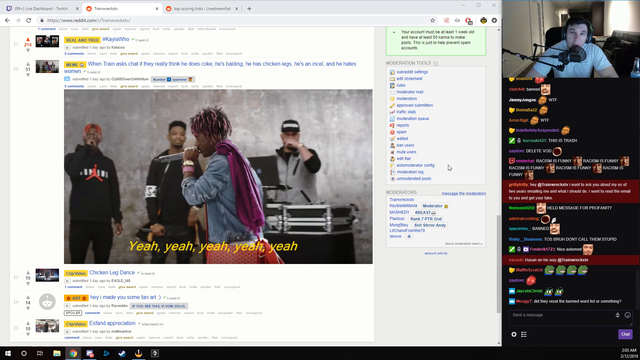Open Steam from the taskbar

click(122, 353)
